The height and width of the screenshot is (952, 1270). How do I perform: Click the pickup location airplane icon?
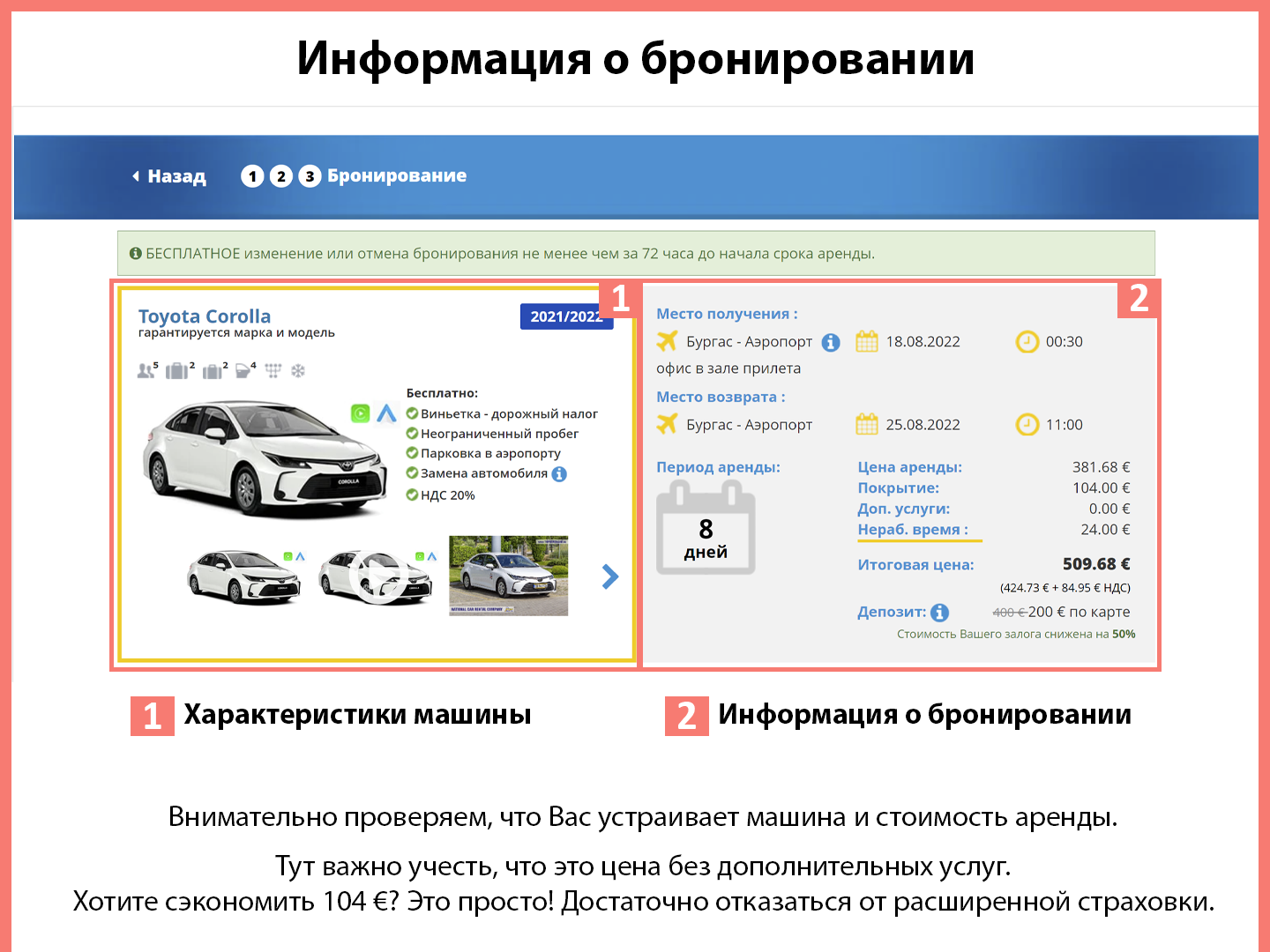pyautogui.click(x=668, y=341)
